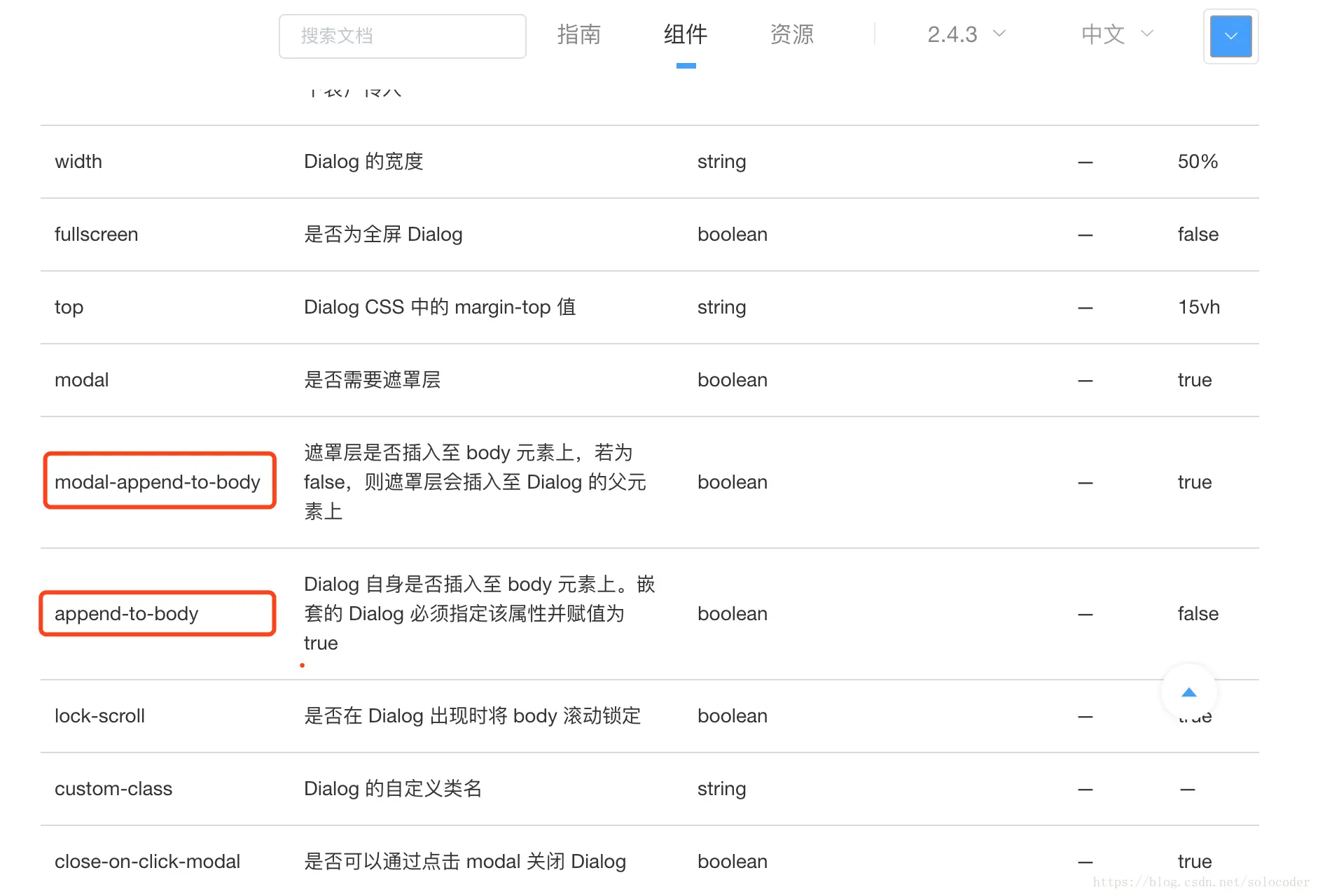
Task: Open the 组件 nav tab
Action: coord(686,34)
